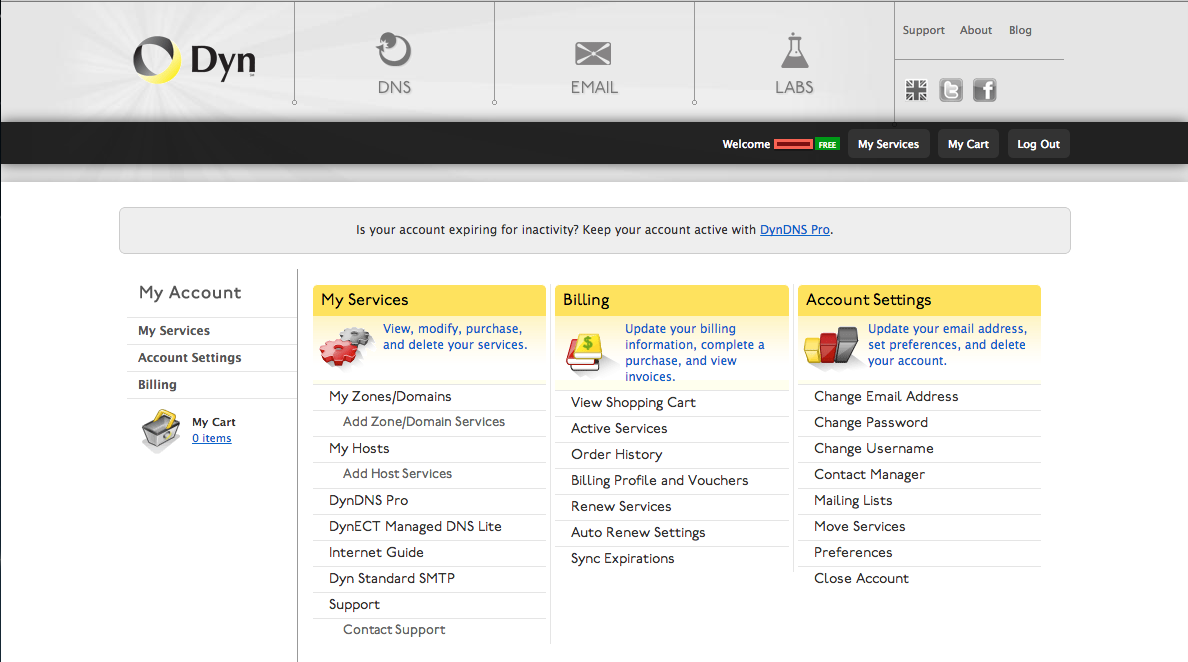Screen dimensions: 1188x662
Task: Click the My Cart label in sidebar
Action: coord(214,422)
